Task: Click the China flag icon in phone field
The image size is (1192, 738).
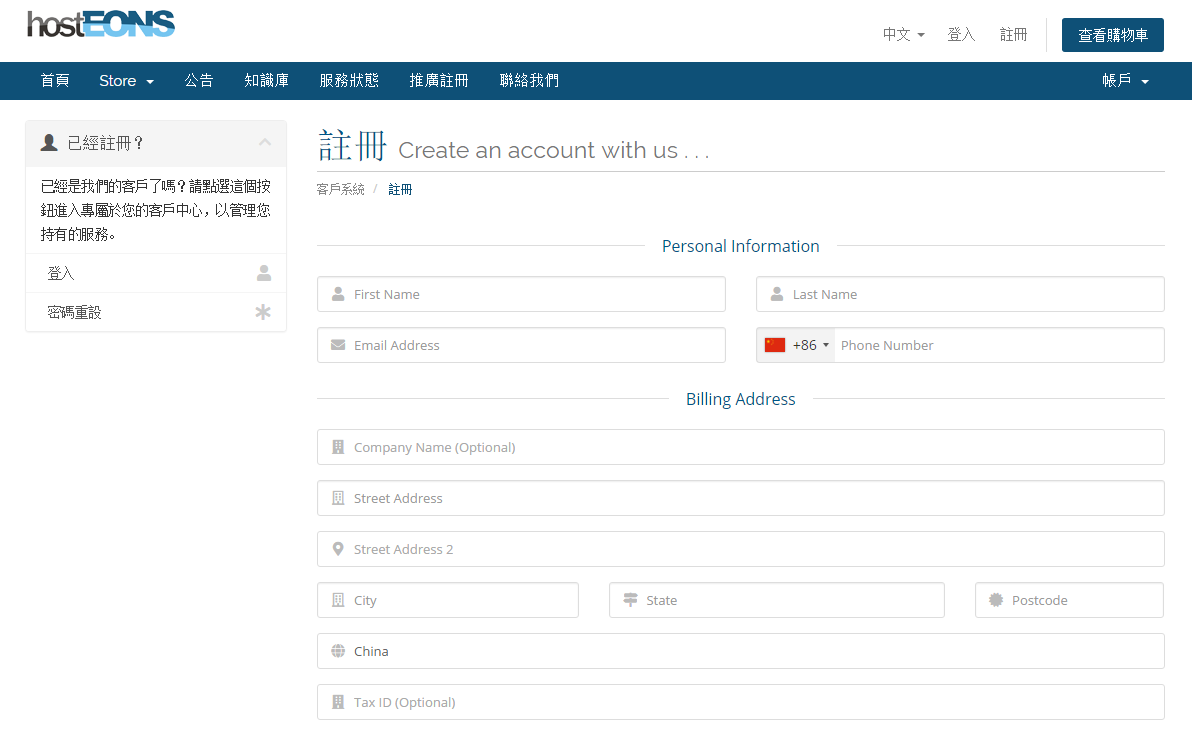Action: (775, 345)
